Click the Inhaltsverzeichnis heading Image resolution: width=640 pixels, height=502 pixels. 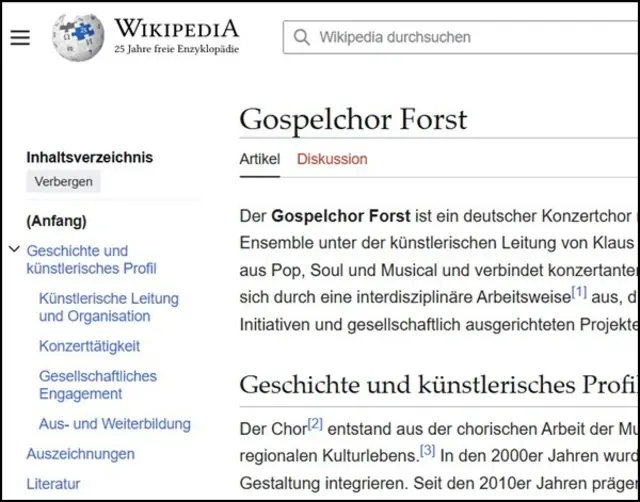(x=90, y=157)
